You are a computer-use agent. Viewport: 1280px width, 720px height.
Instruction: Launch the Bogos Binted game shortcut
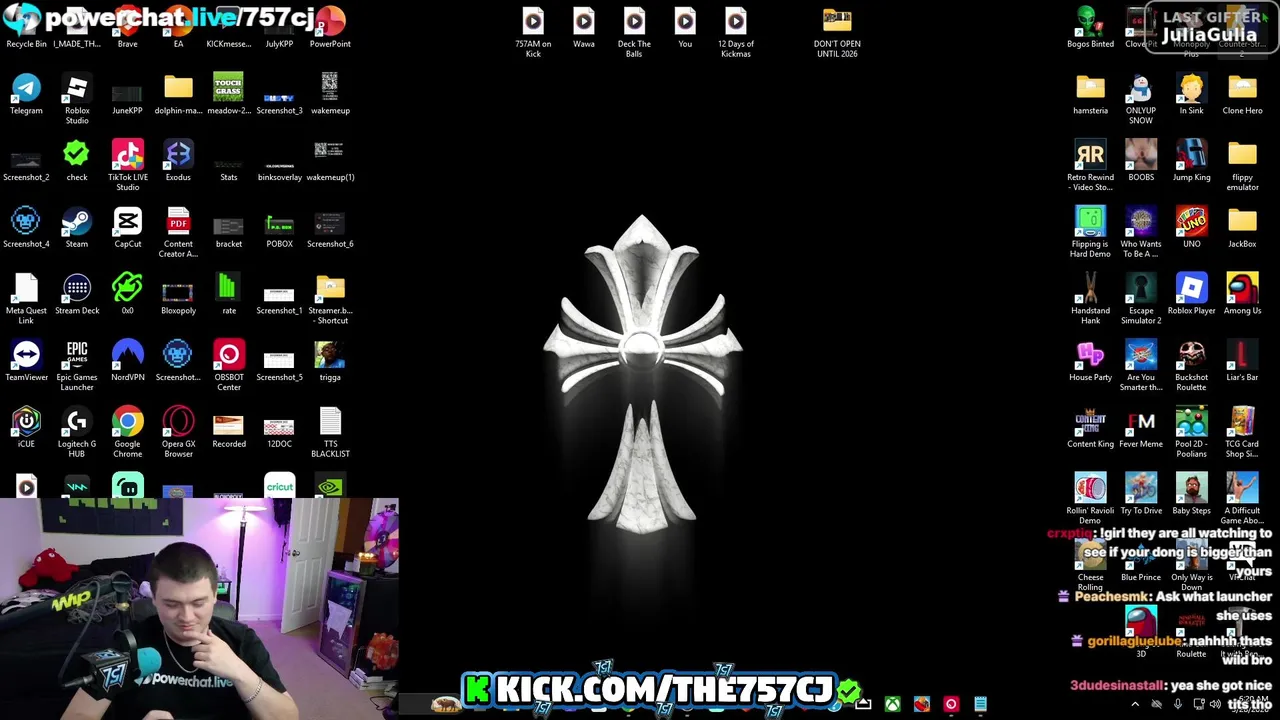pos(1090,27)
